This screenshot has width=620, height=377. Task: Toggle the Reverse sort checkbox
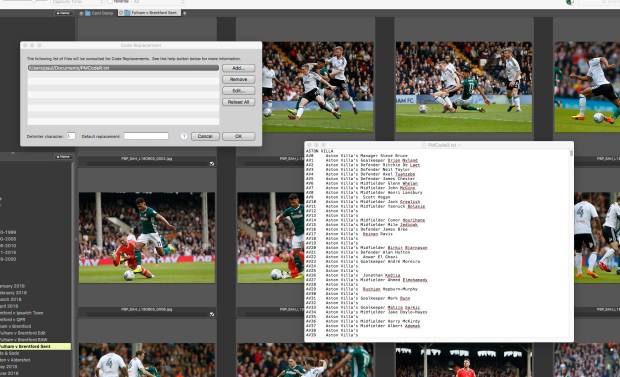[x=110, y=2]
